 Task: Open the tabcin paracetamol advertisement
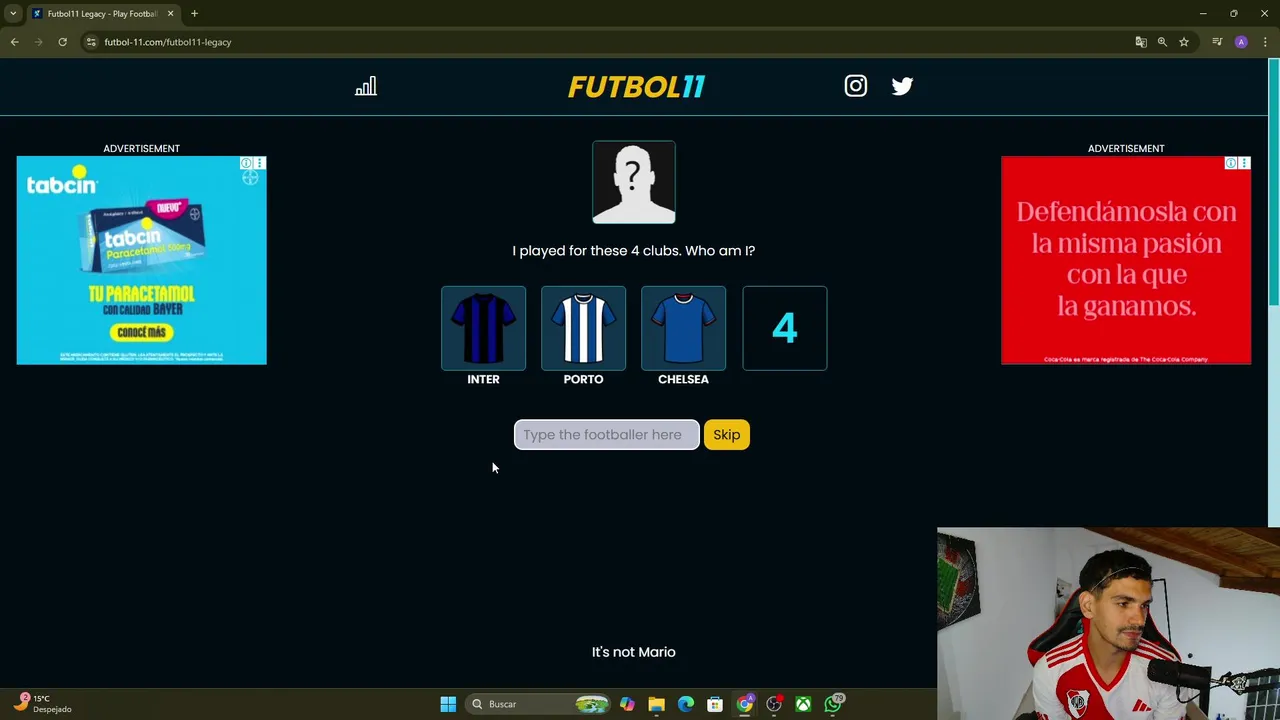[x=141, y=260]
